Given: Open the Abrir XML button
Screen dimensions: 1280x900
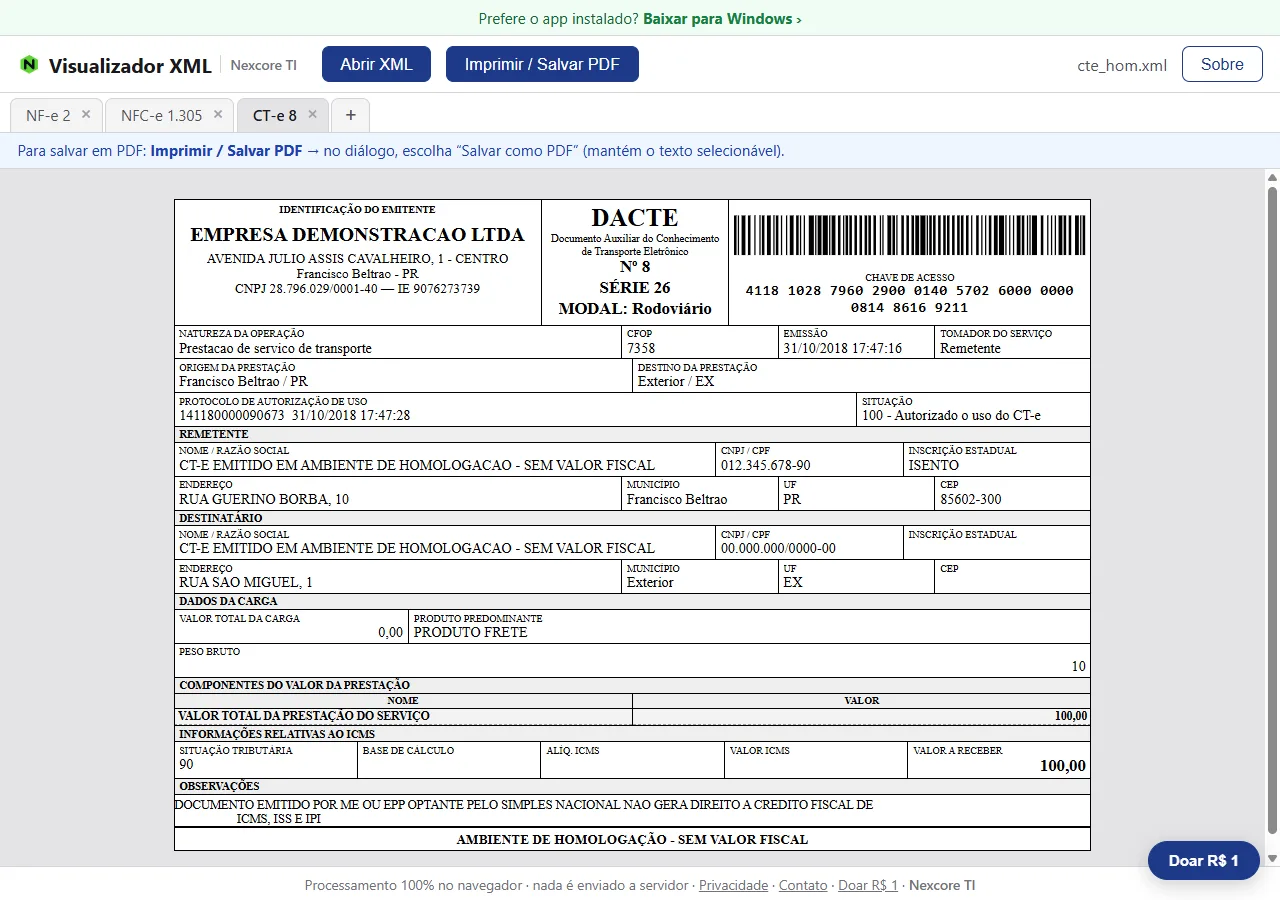Looking at the screenshot, I should click(x=376, y=64).
